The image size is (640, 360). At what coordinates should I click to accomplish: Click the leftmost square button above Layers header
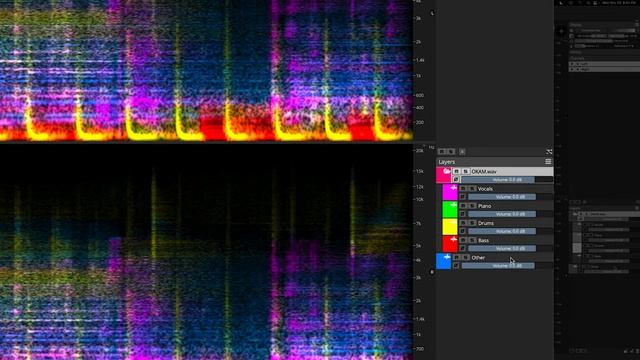point(442,152)
